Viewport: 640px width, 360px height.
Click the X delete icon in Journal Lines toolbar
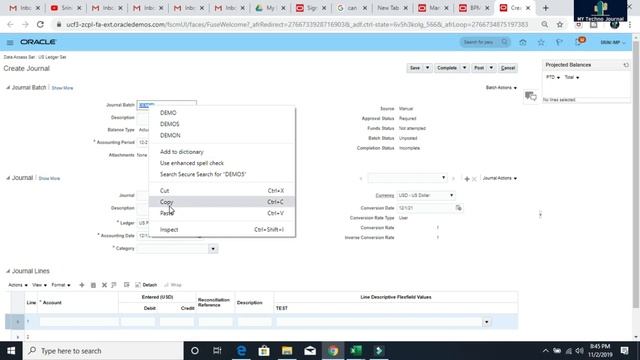point(104,285)
